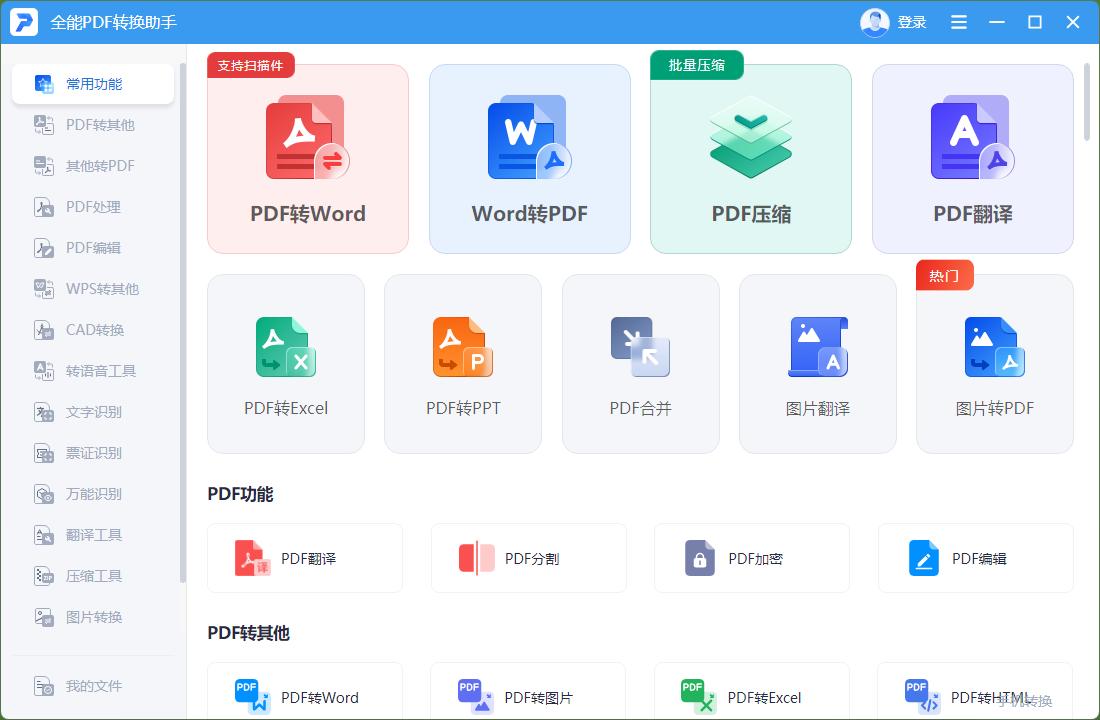Open the PDF加密 encryption tool
The image size is (1100, 720).
tap(751, 558)
